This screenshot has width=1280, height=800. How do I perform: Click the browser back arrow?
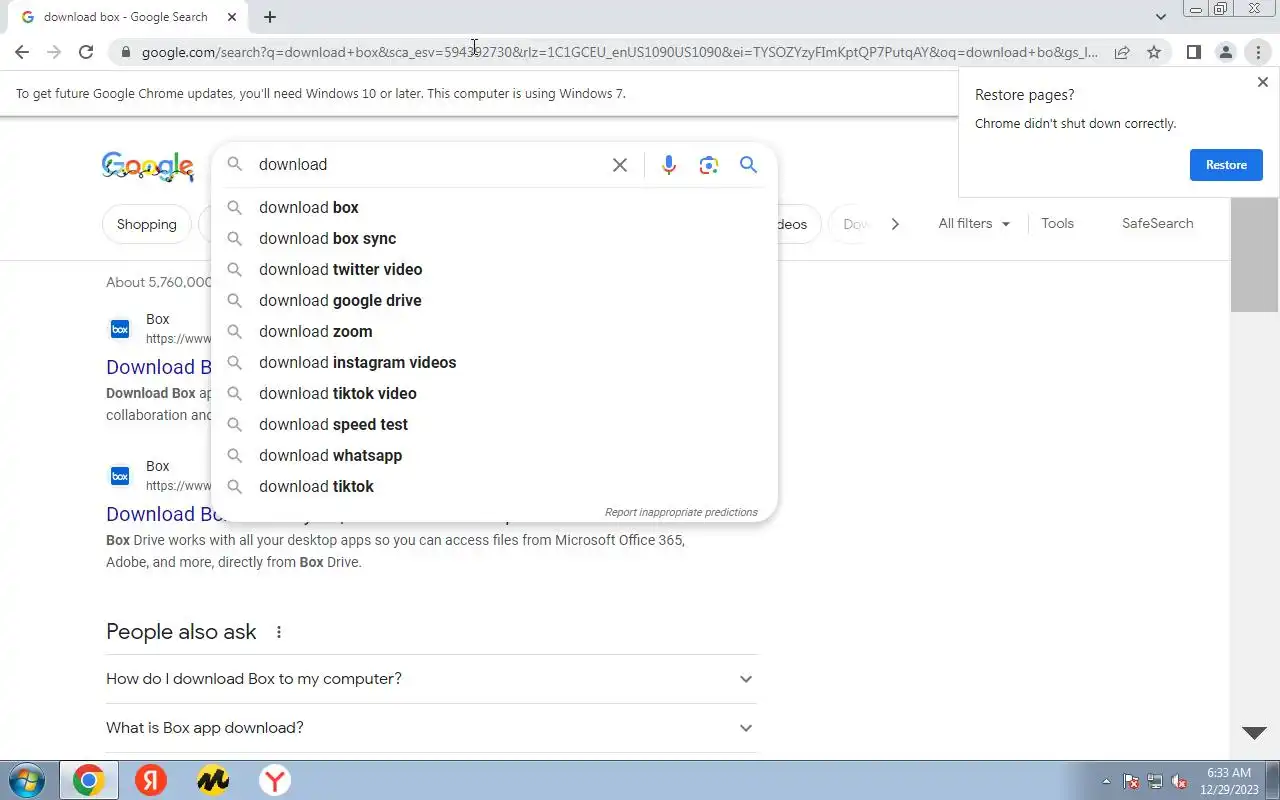[x=22, y=52]
